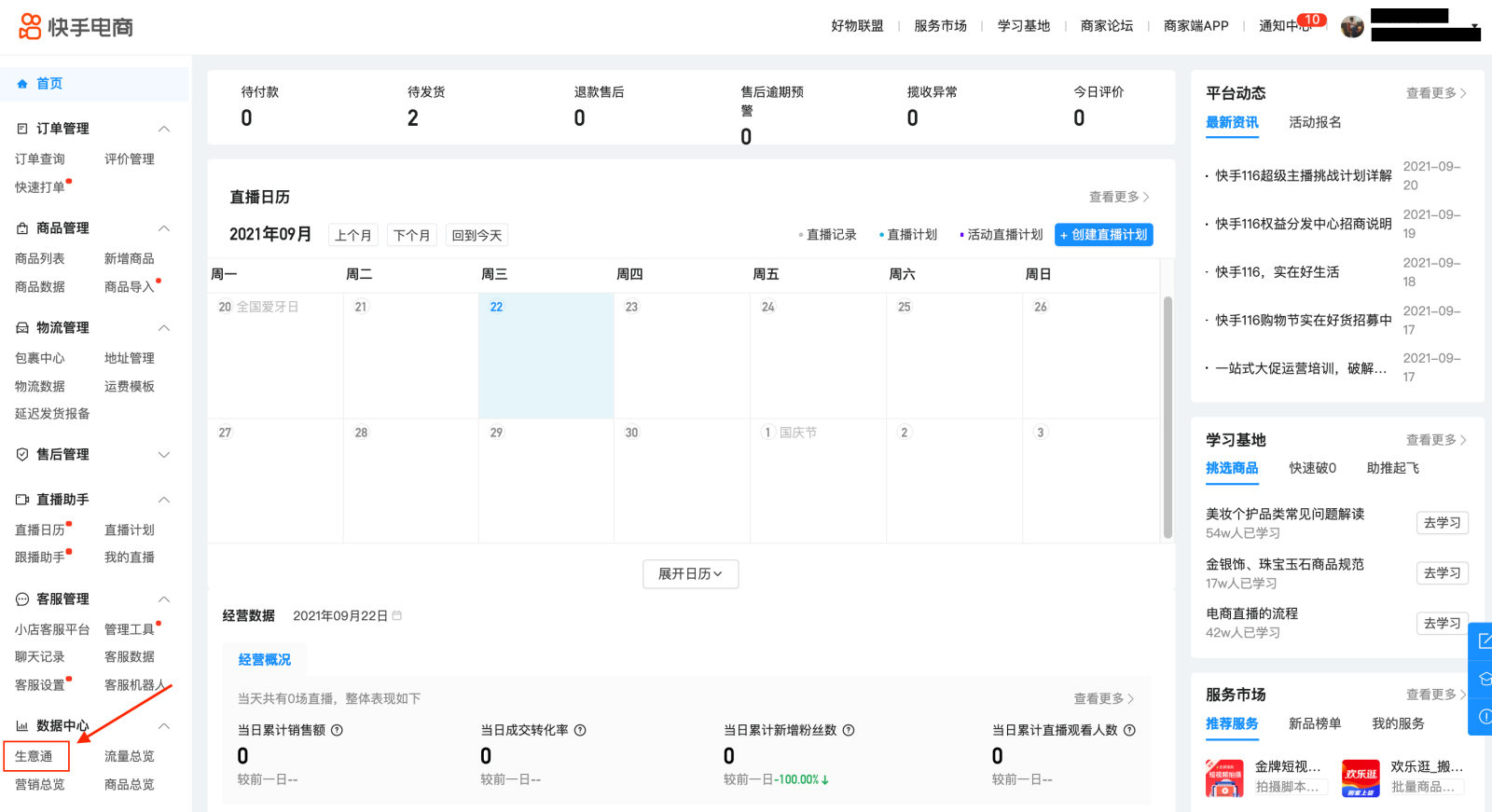Click info icon next to 当日累计销售额
The width and height of the screenshot is (1492, 812).
pyautogui.click(x=338, y=731)
